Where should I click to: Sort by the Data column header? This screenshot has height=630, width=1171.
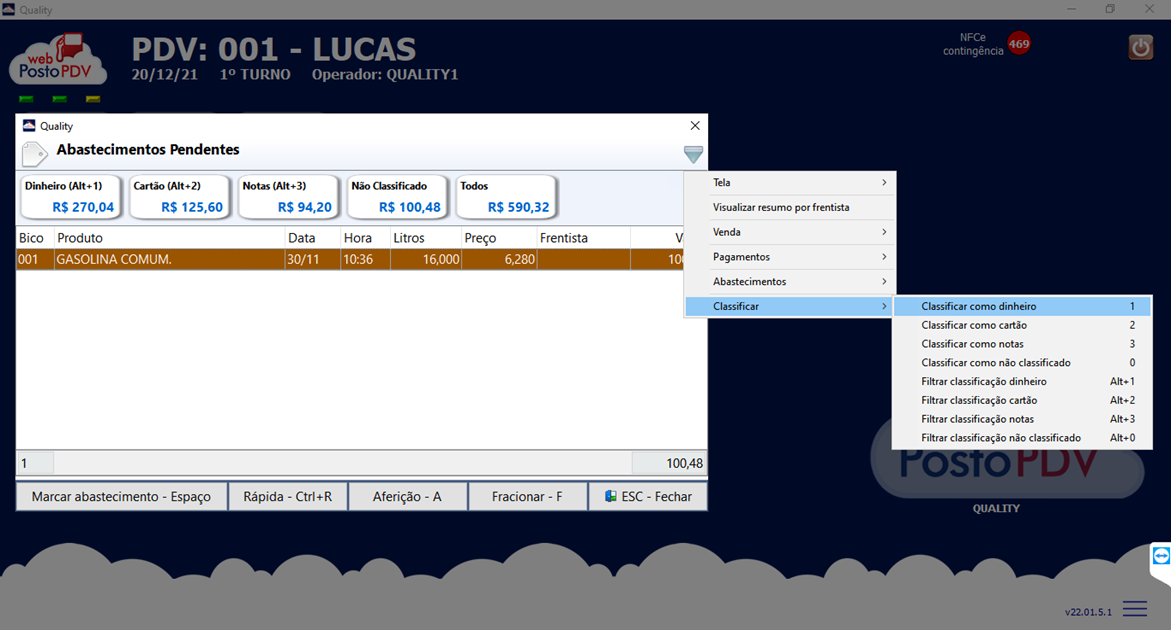point(312,238)
